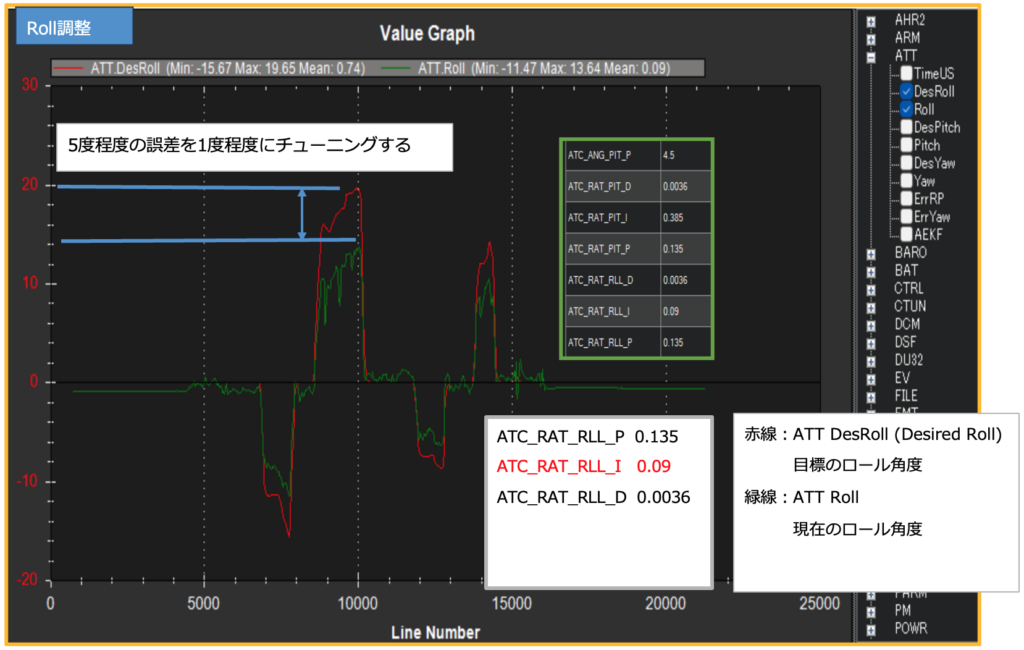Expand the CTUN tree node
The width and height of the screenshot is (1024, 650).
[x=871, y=308]
